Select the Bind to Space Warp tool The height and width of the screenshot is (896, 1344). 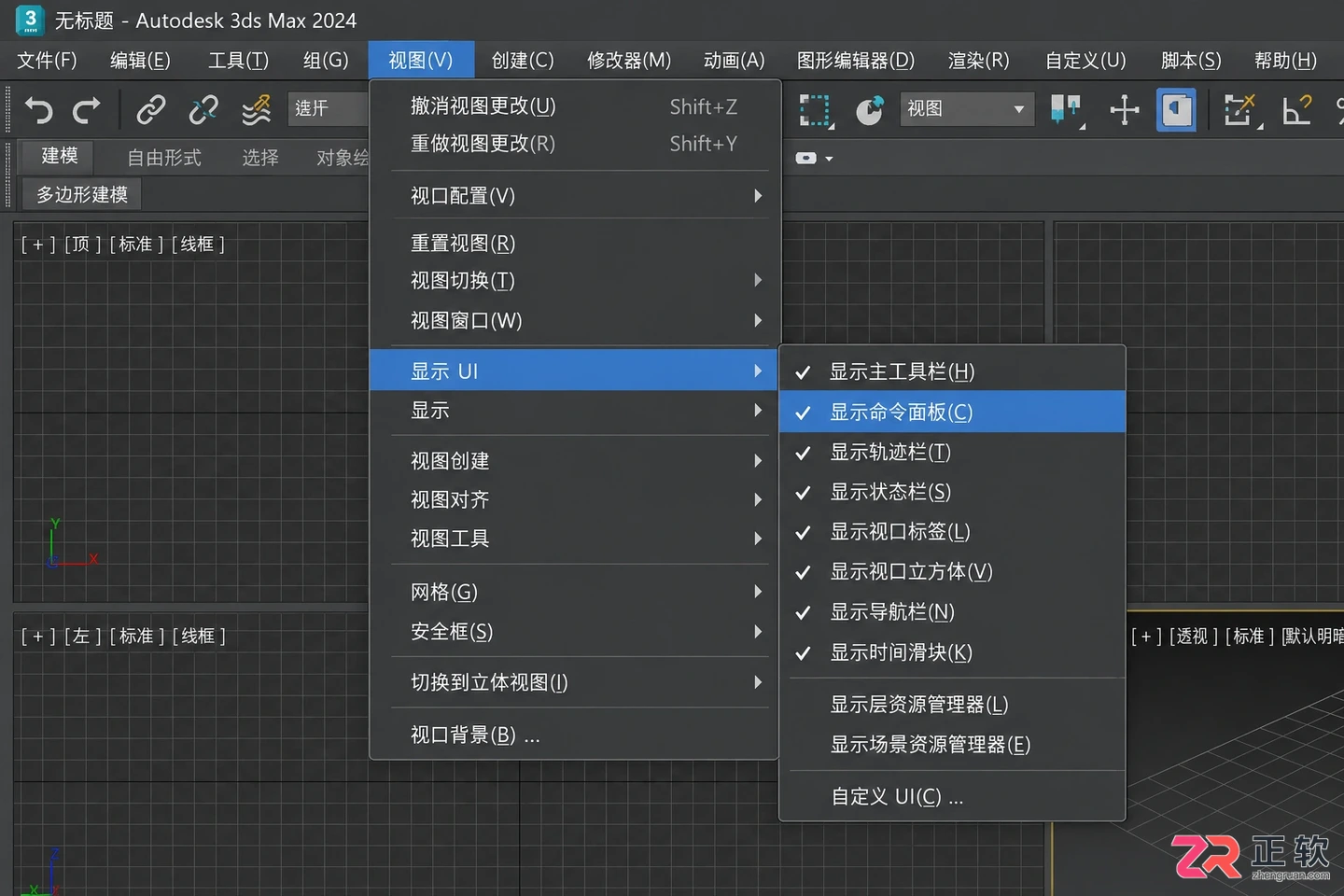[x=256, y=109]
